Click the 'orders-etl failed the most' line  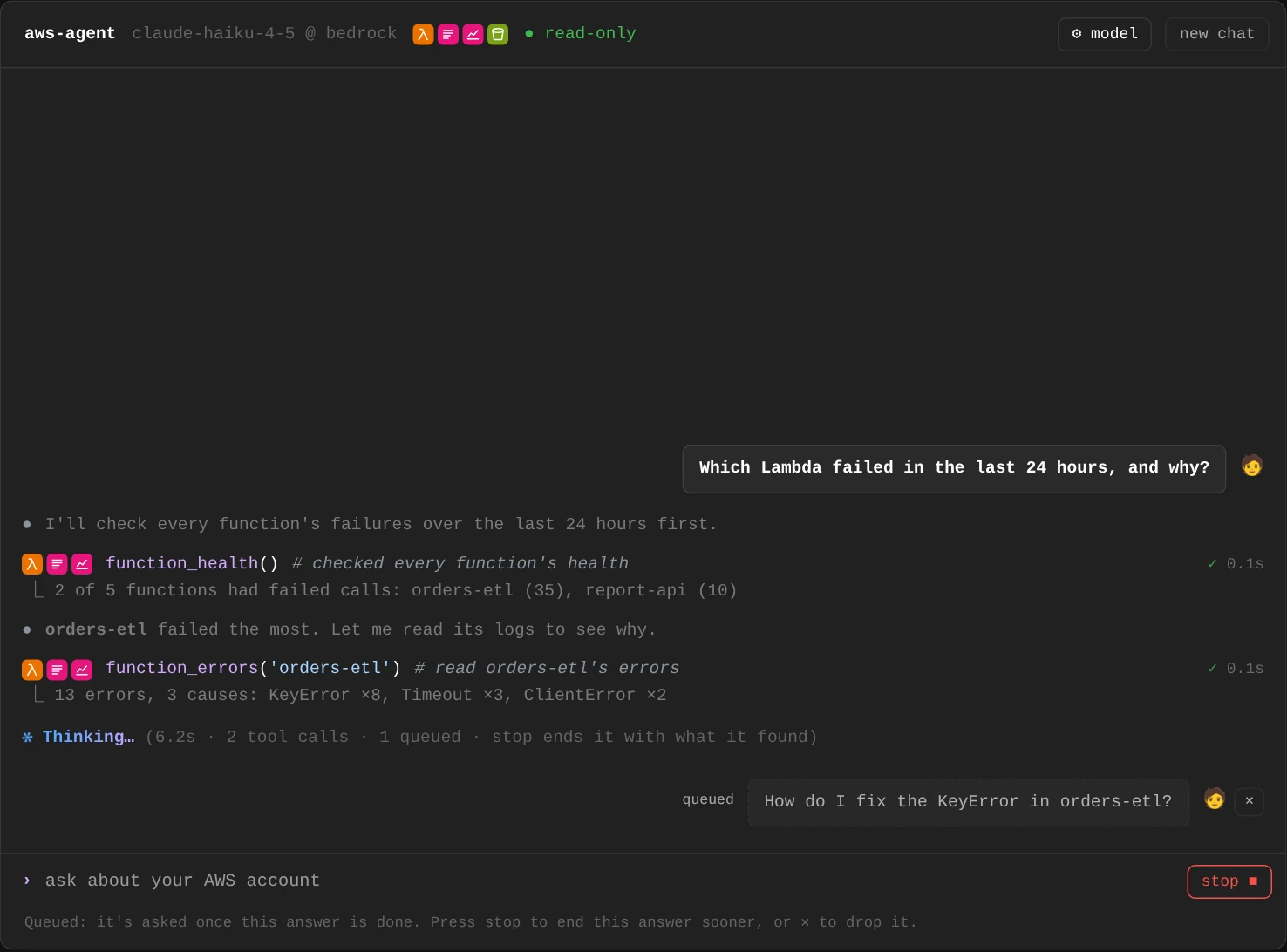[351, 630]
